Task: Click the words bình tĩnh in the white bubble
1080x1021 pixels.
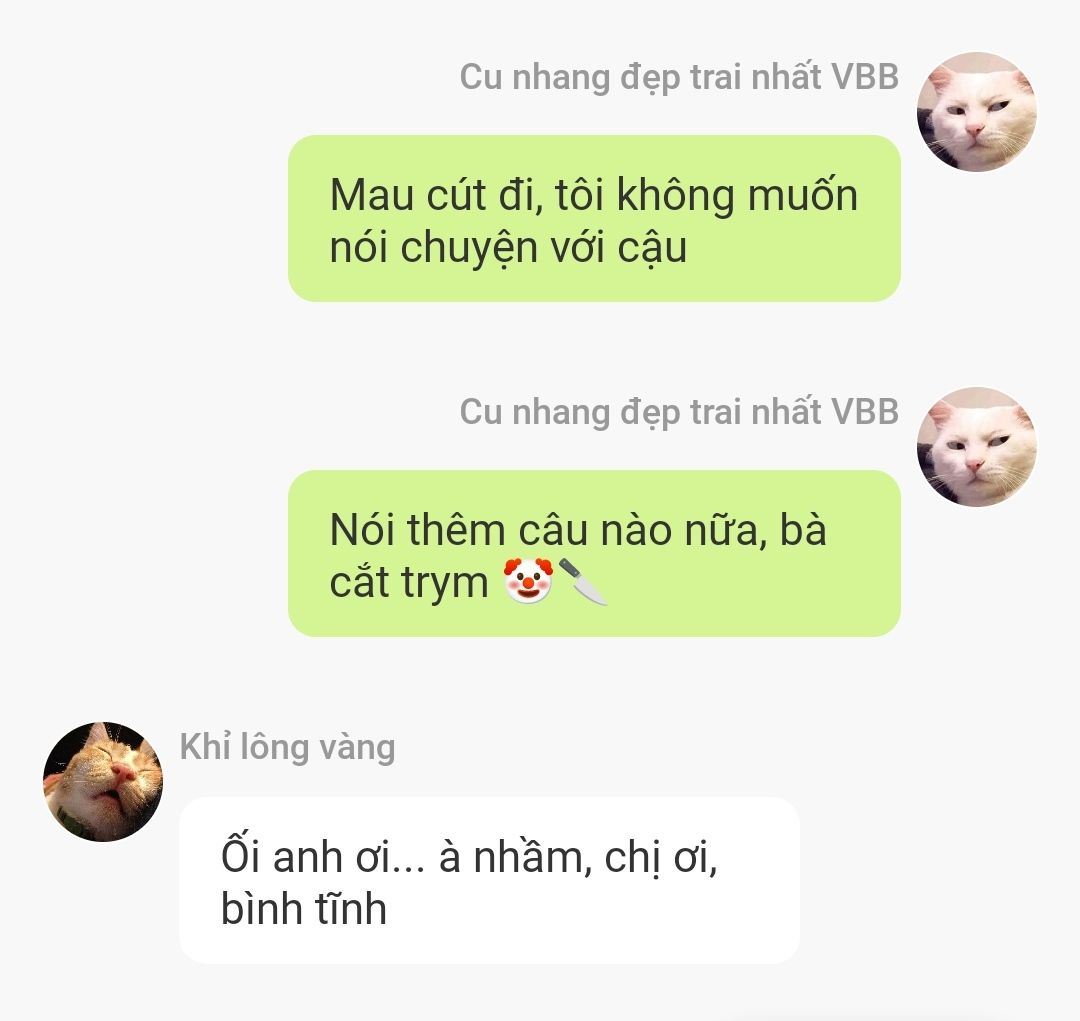Action: point(304,908)
